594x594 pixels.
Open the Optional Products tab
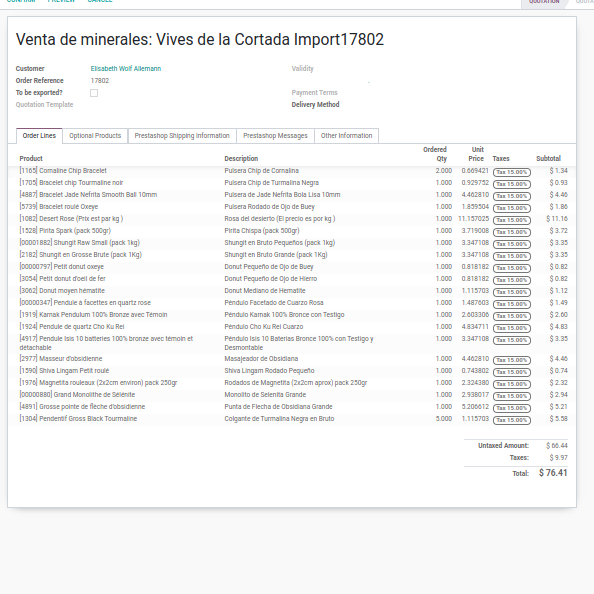[x=95, y=136]
